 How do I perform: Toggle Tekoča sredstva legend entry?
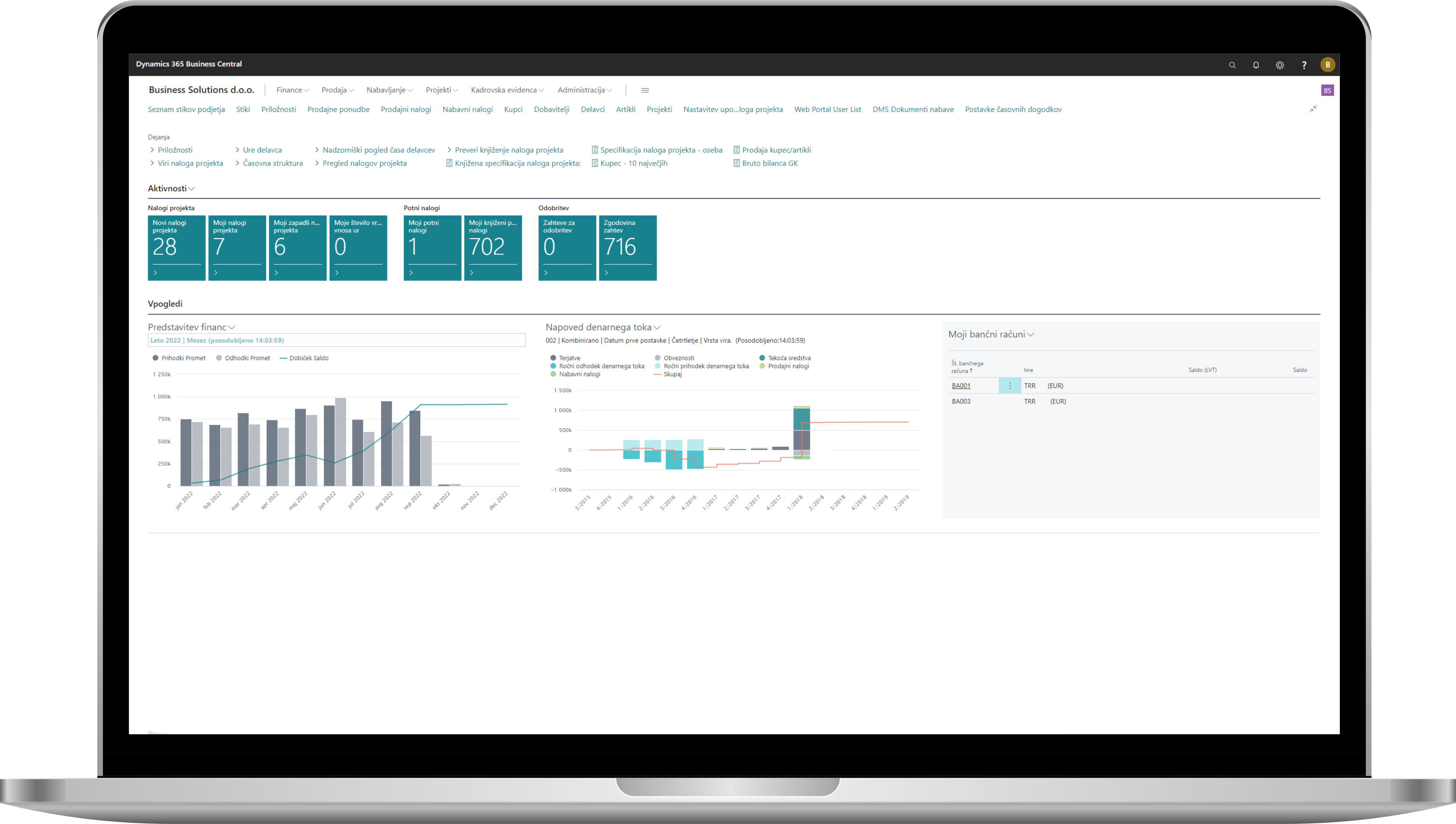(784, 358)
